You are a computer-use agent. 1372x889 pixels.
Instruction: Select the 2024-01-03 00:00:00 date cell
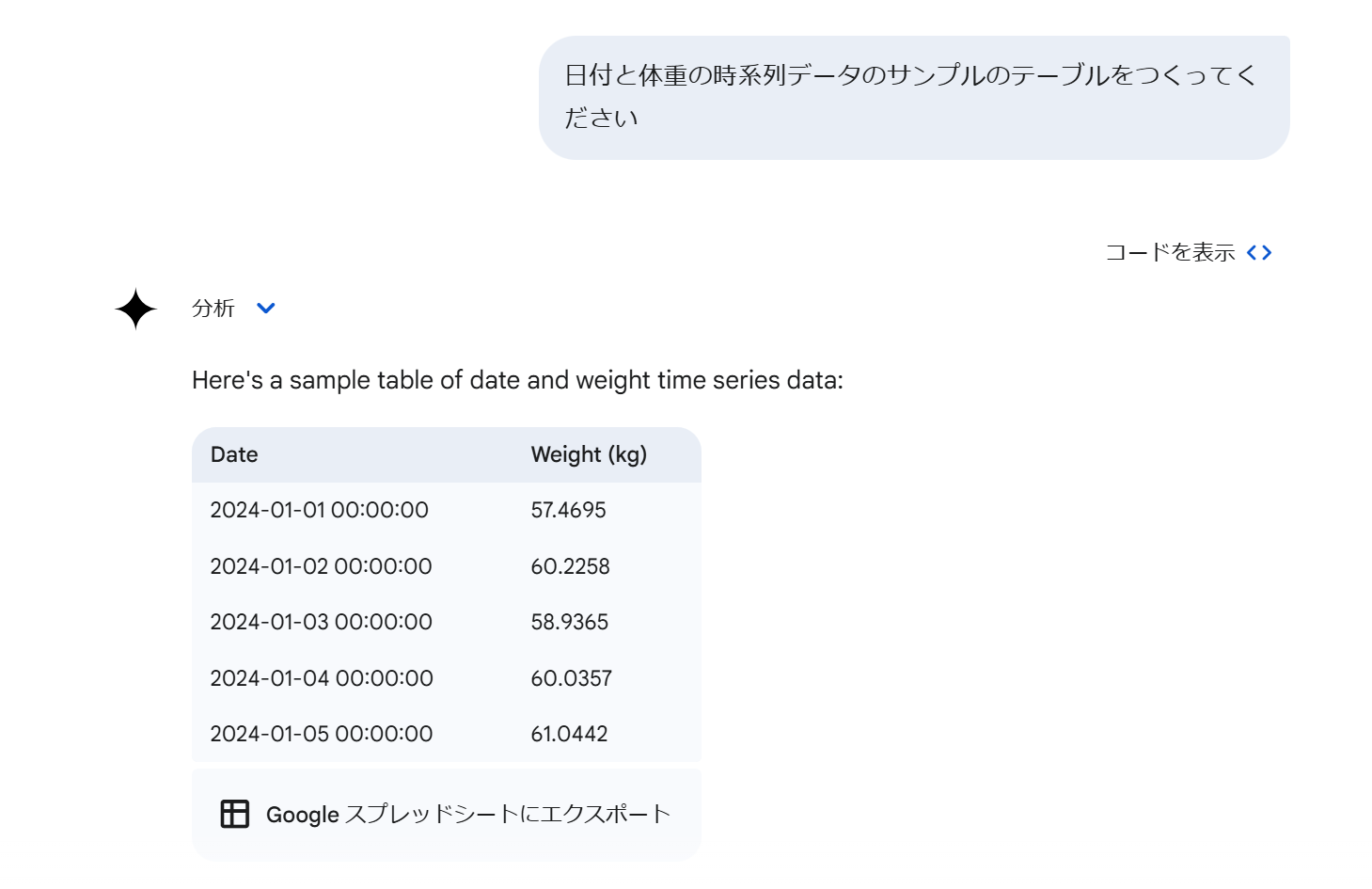pos(321,622)
